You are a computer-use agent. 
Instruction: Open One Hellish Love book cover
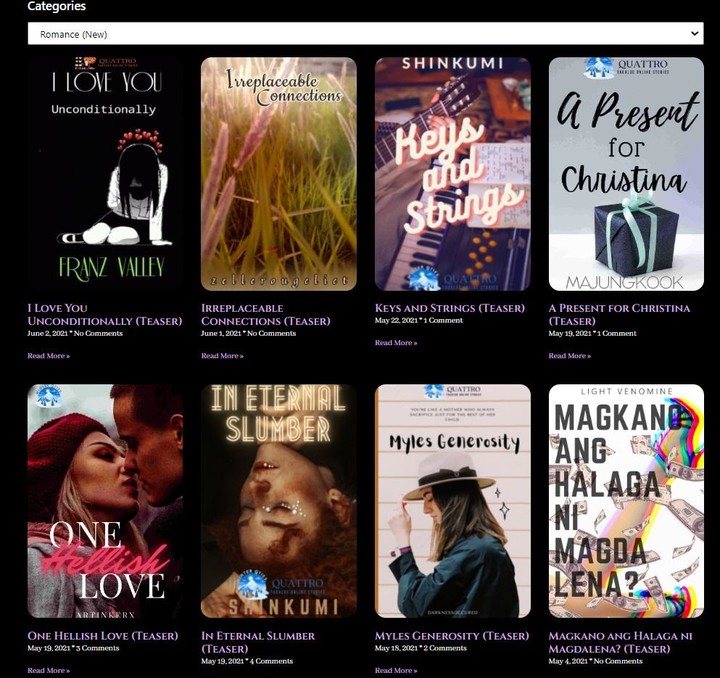coord(105,501)
